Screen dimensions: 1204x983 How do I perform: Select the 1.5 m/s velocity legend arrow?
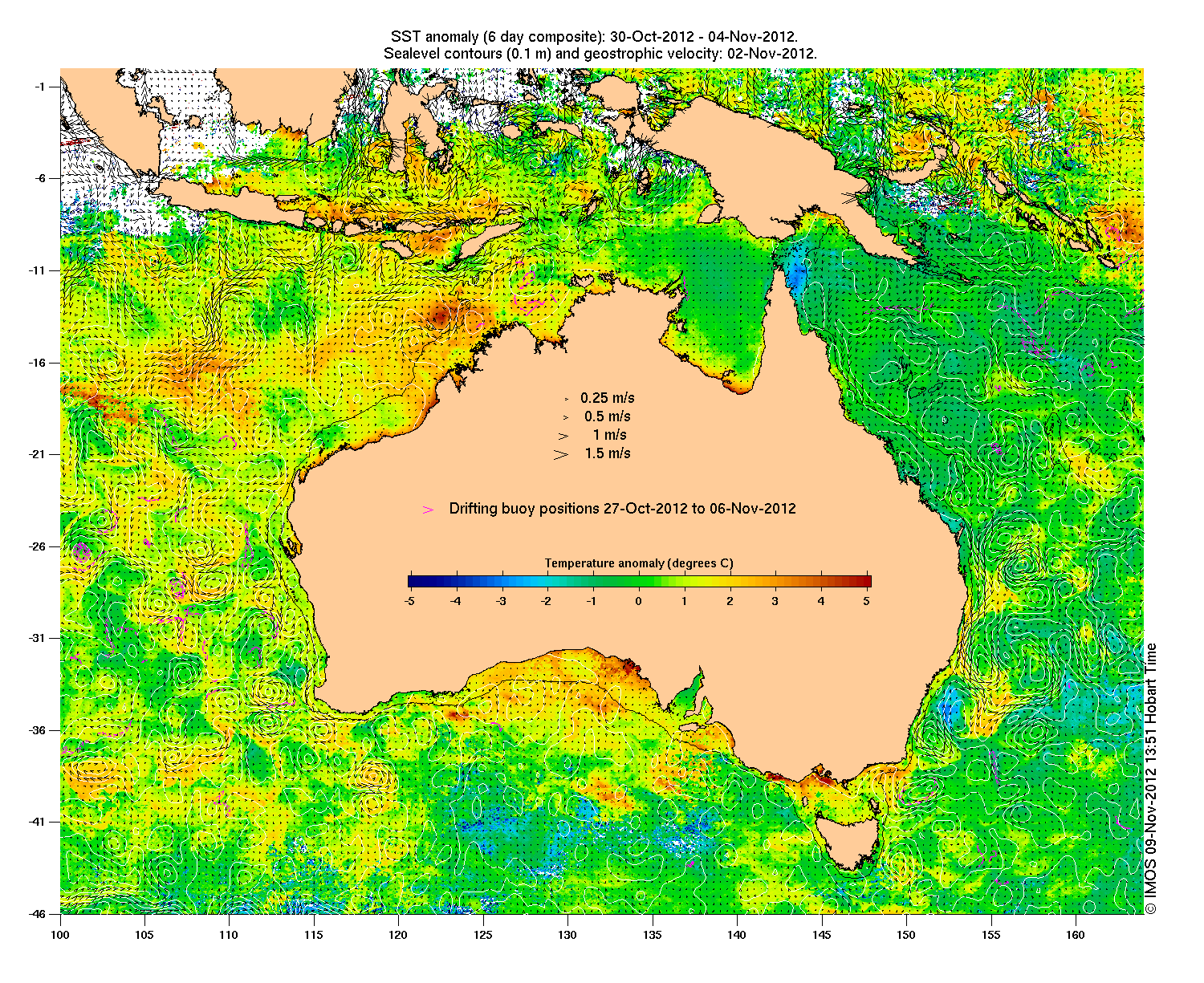pyautogui.click(x=561, y=454)
